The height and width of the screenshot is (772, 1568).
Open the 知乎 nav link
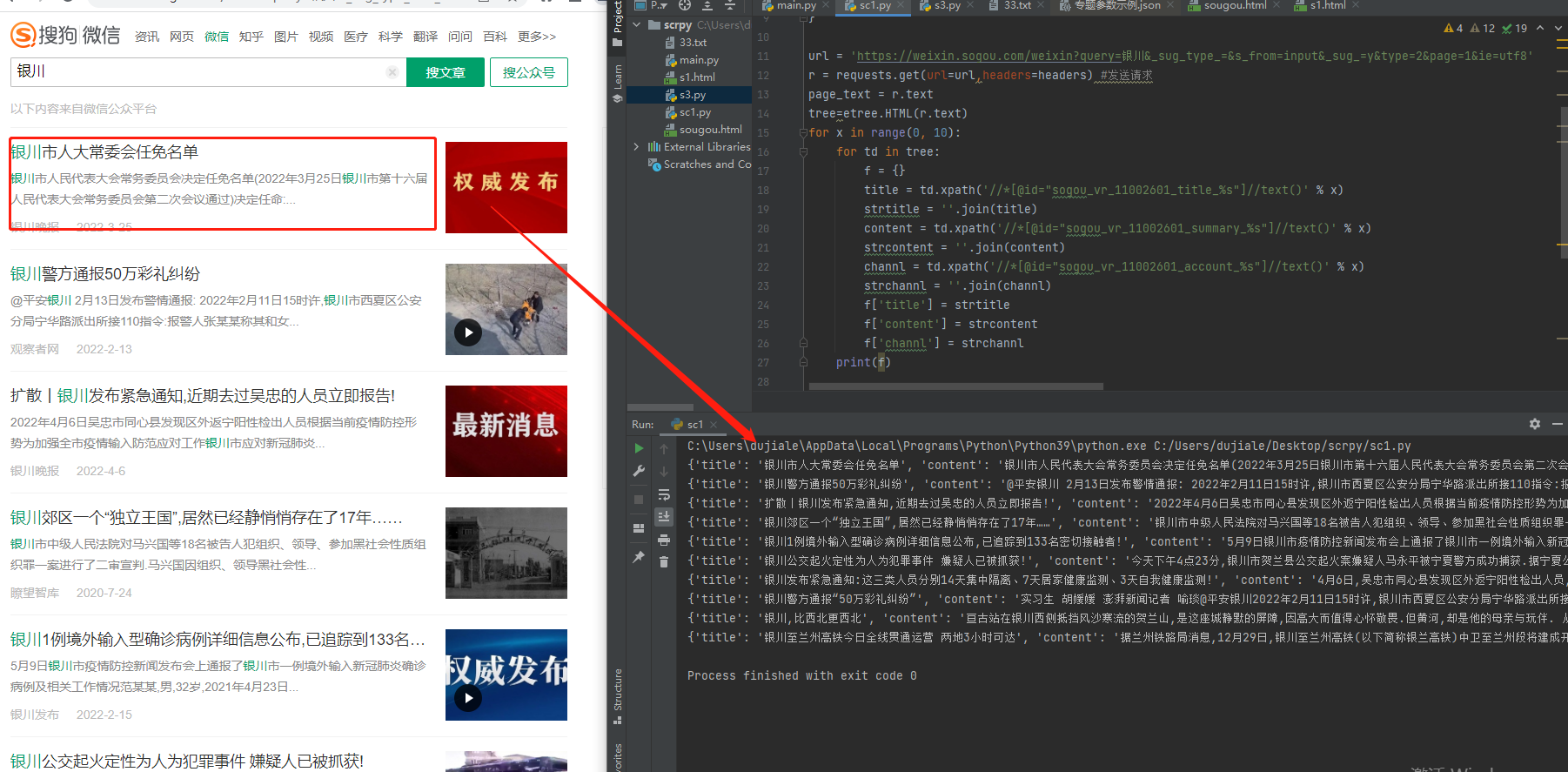tap(251, 37)
